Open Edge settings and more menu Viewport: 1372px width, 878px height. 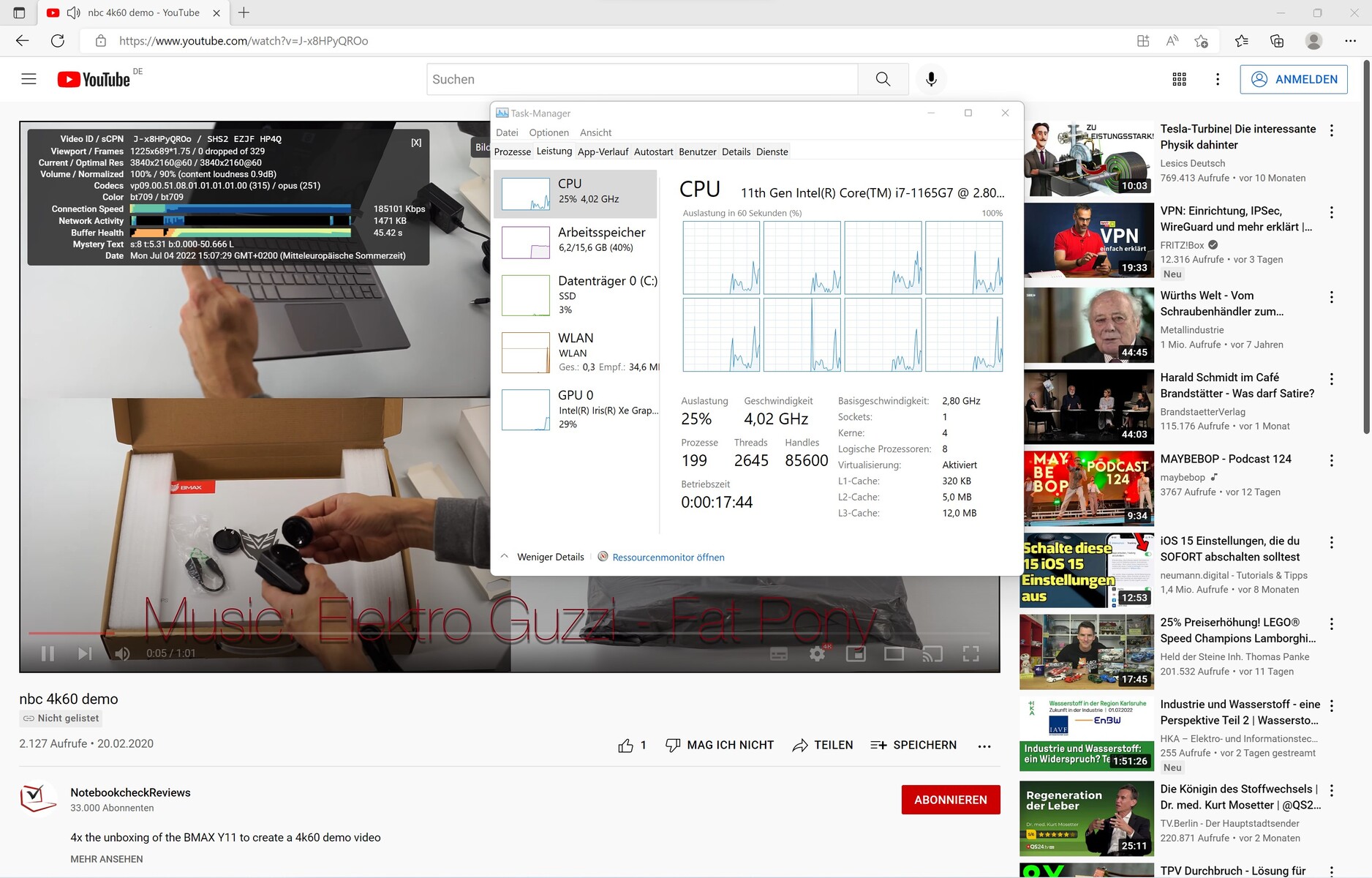tap(1350, 41)
